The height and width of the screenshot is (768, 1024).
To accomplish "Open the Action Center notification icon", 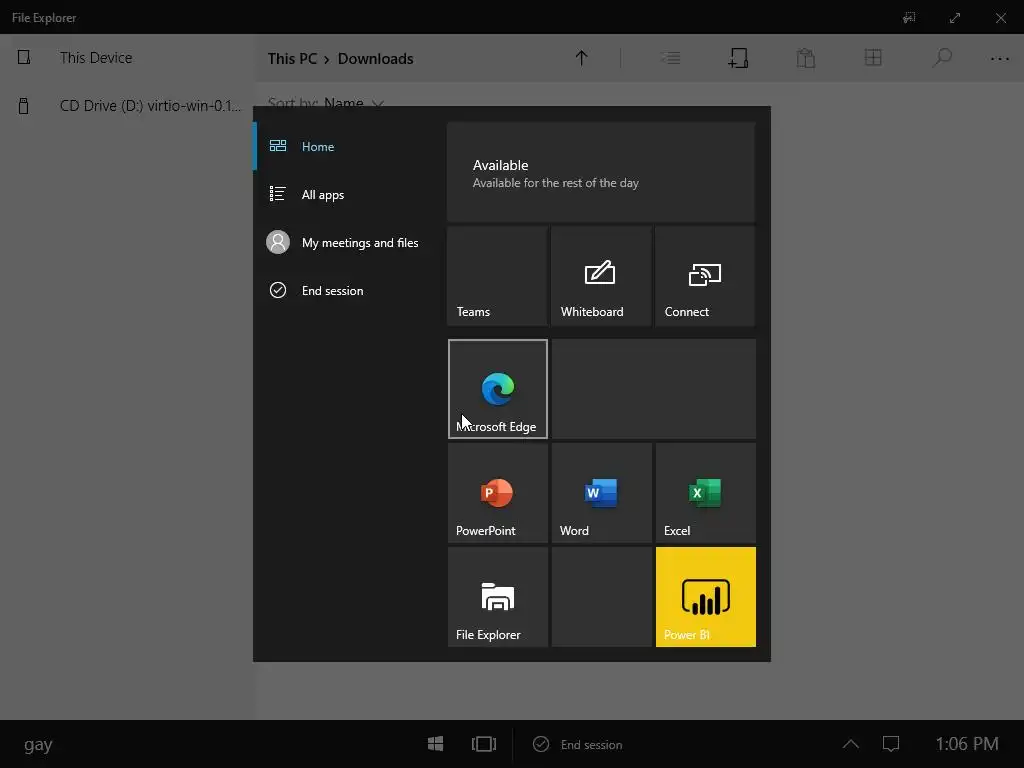I will point(891,744).
